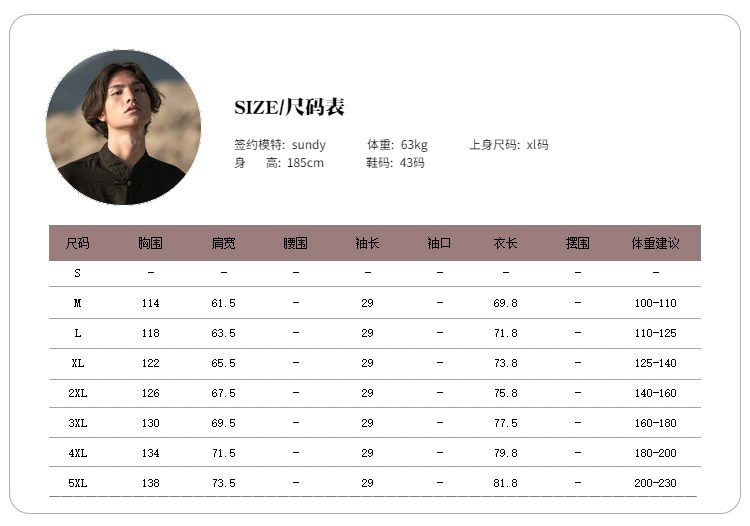Image resolution: width=750 pixels, height=526 pixels.
Task: Click the shoulder width 61.5 cell
Action: coord(223,303)
